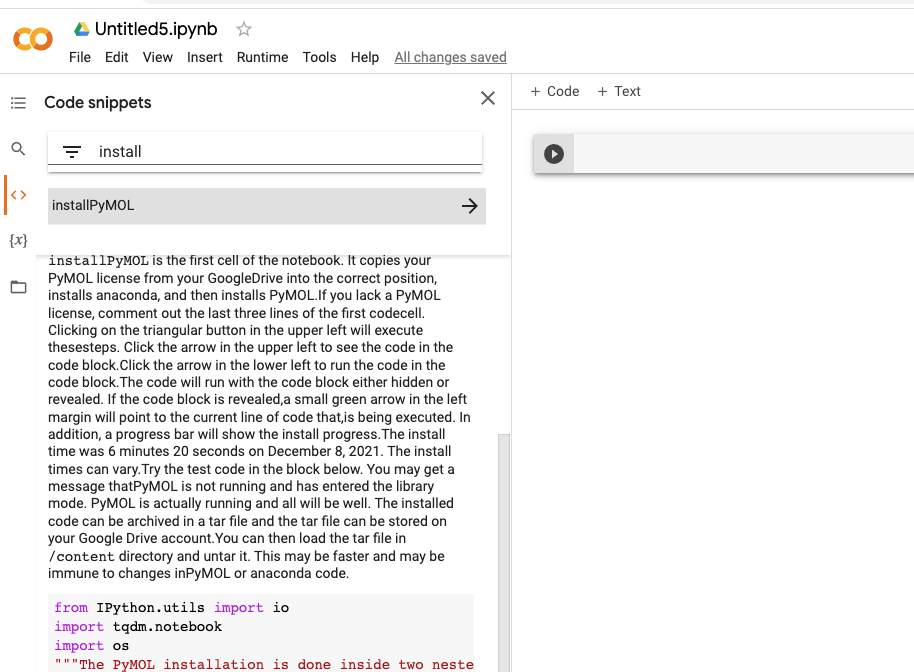914x672 pixels.
Task: Click the snippets panel vertical scrollbar
Action: point(504,553)
